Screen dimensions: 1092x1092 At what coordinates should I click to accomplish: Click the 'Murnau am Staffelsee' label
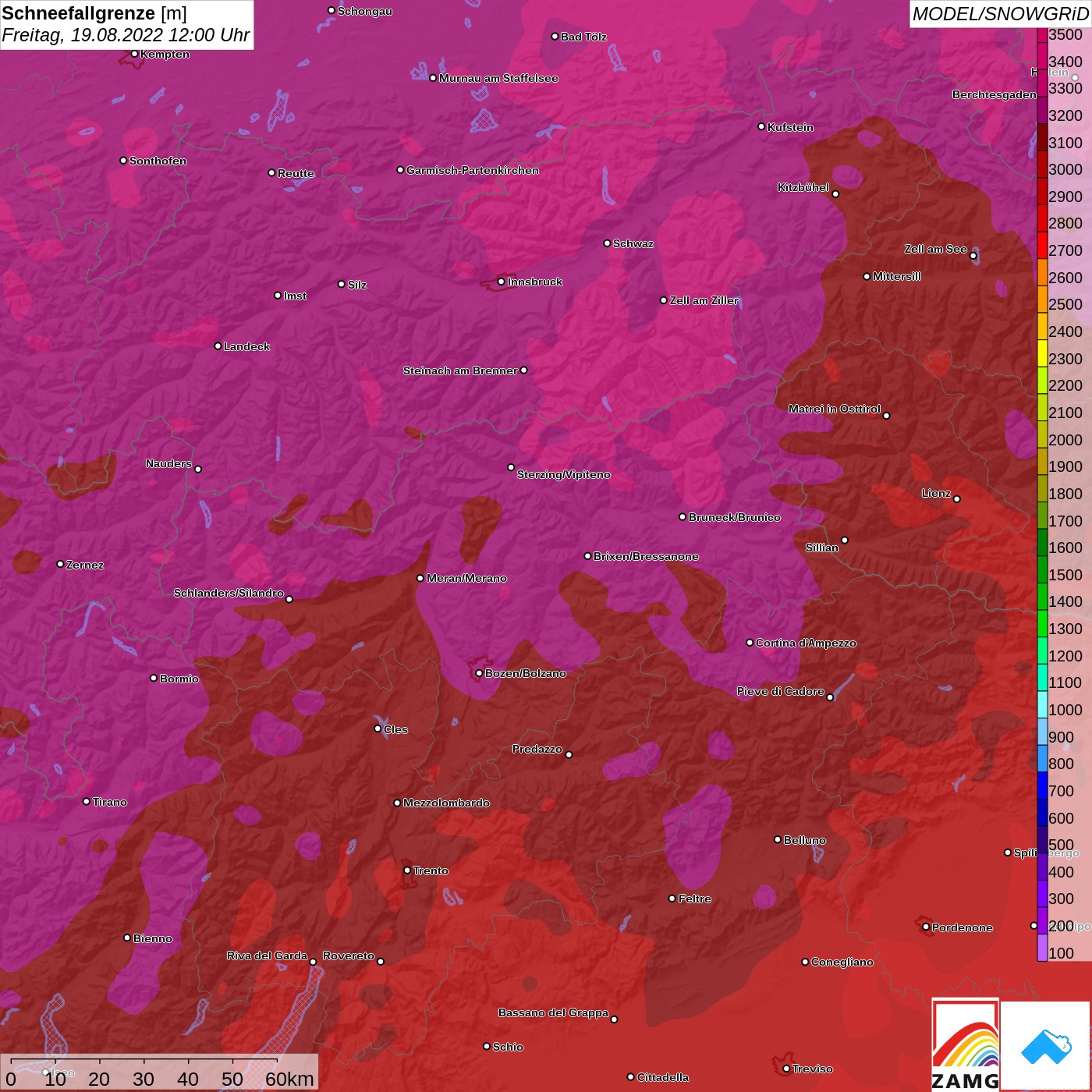[498, 78]
